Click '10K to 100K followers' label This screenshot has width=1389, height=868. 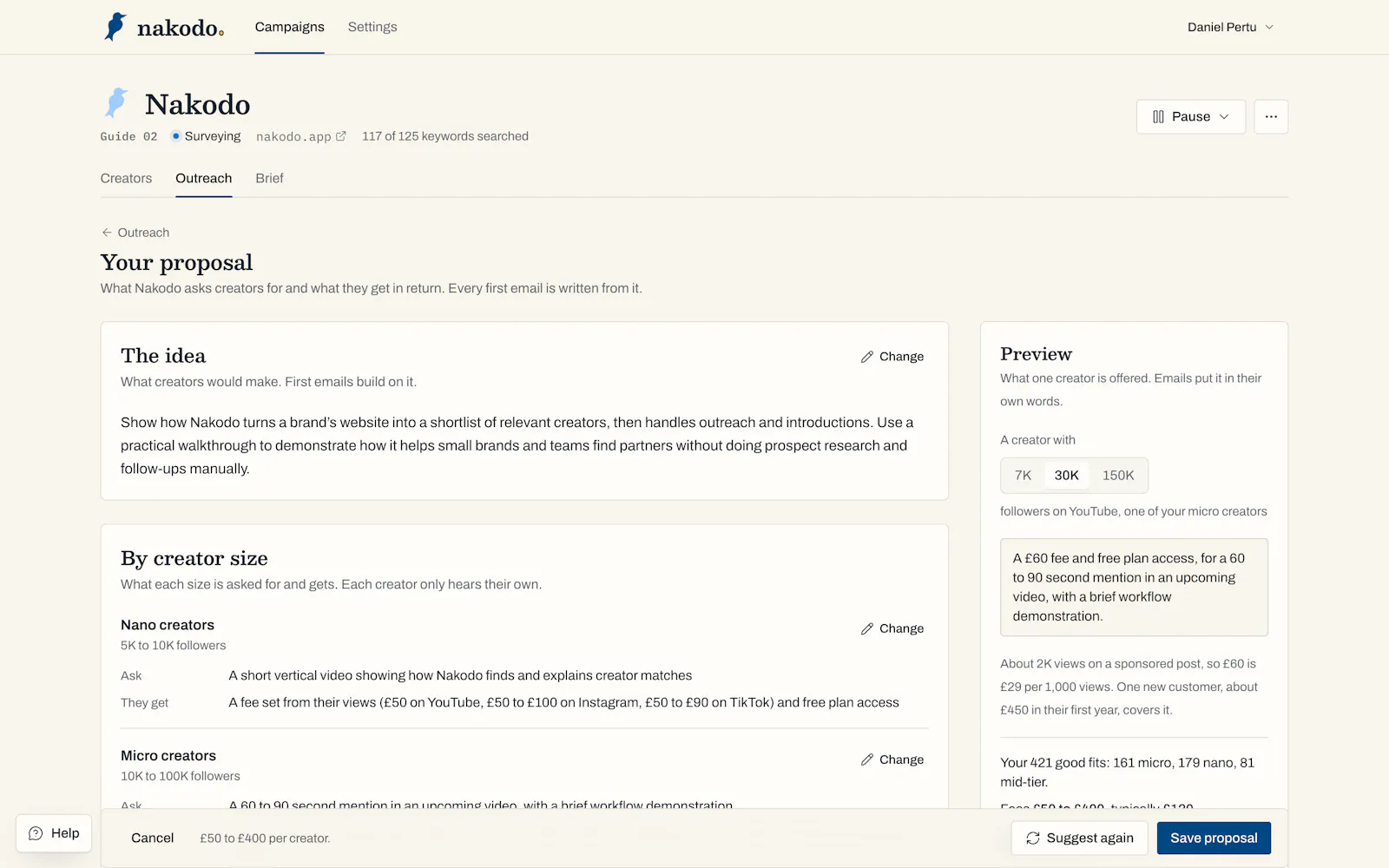181,776
